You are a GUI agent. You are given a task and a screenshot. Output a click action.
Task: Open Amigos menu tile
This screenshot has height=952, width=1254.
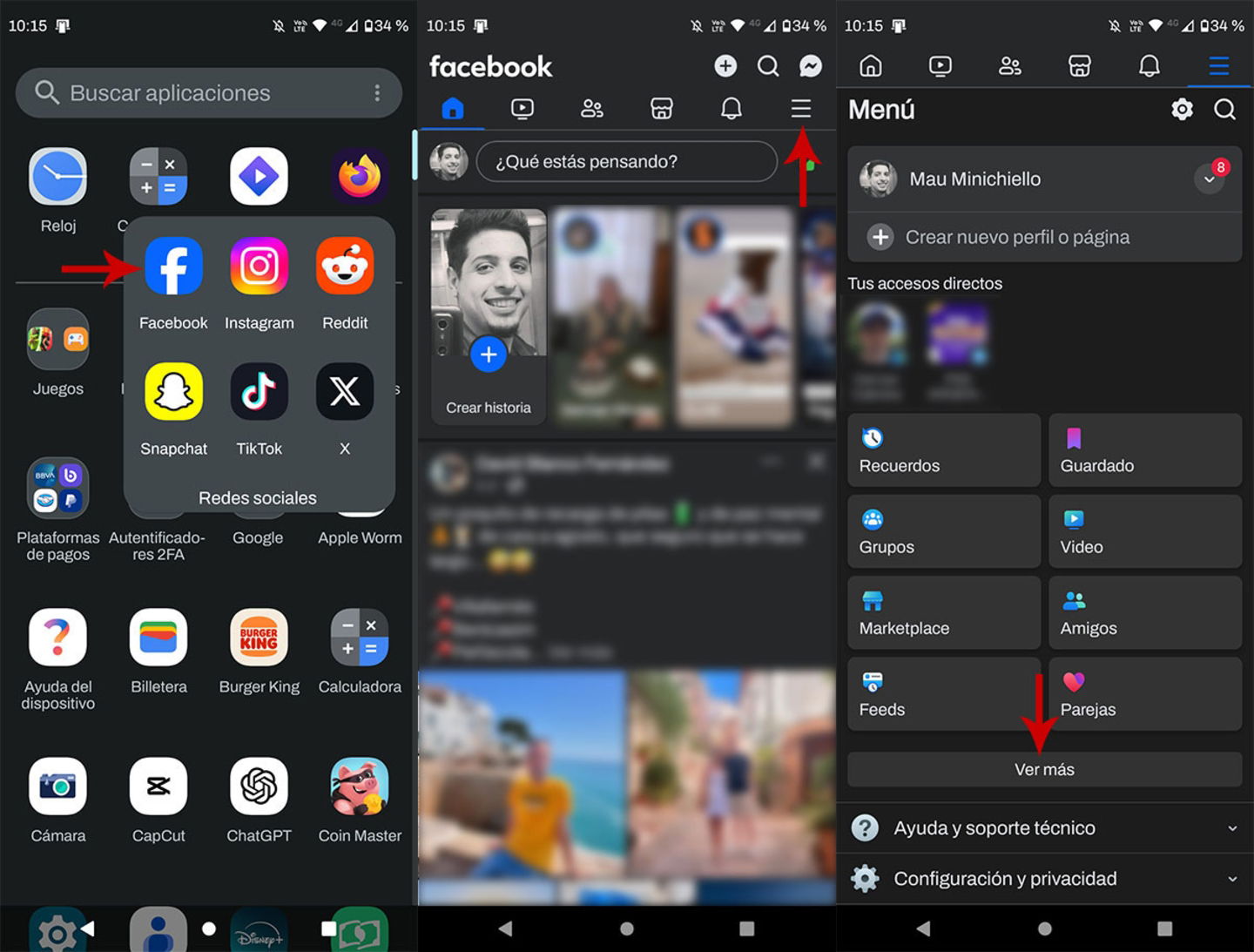(x=1145, y=612)
